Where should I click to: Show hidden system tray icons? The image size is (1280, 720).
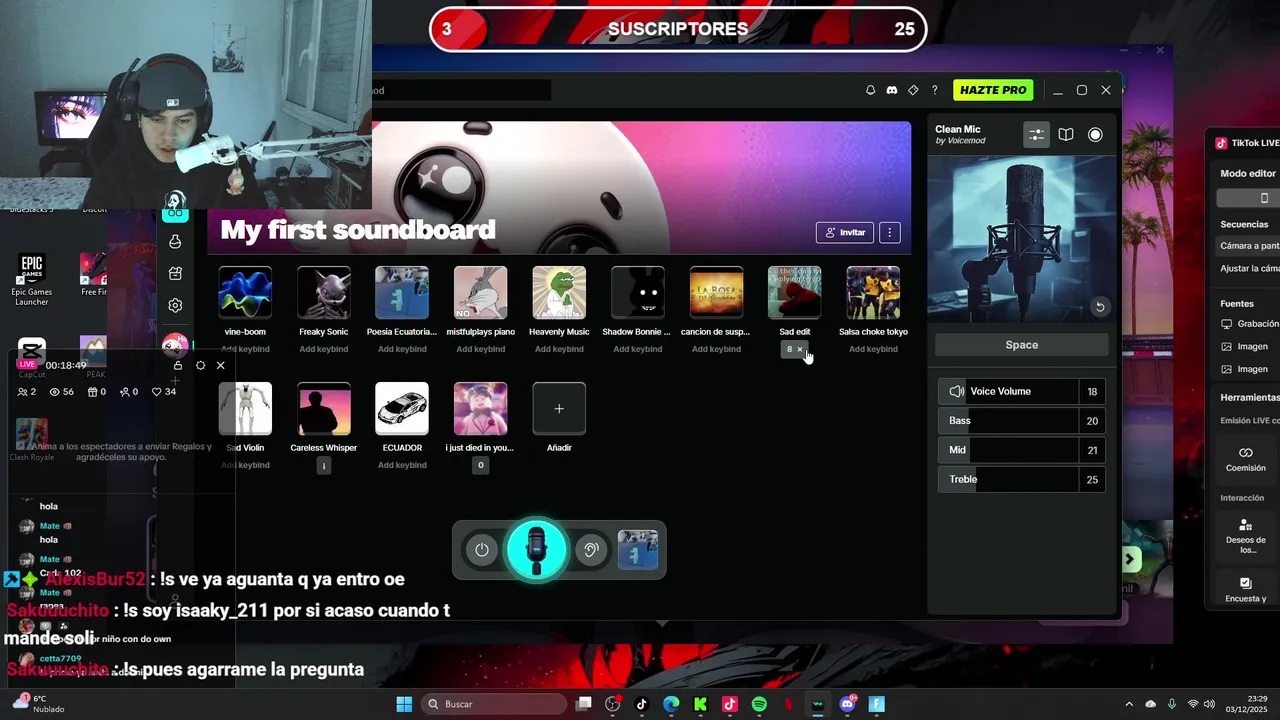tap(1129, 704)
